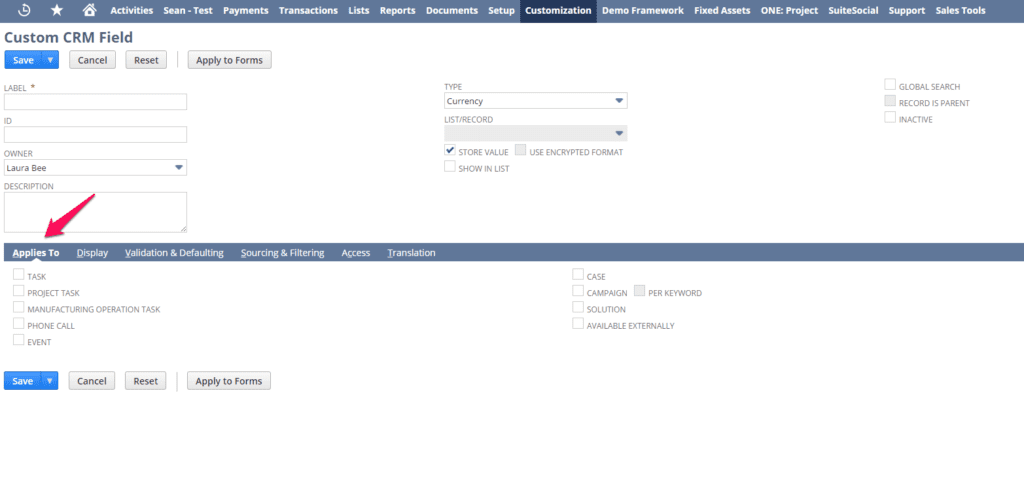Click the Shortcuts star icon
The width and height of the screenshot is (1024, 484).
click(56, 10)
